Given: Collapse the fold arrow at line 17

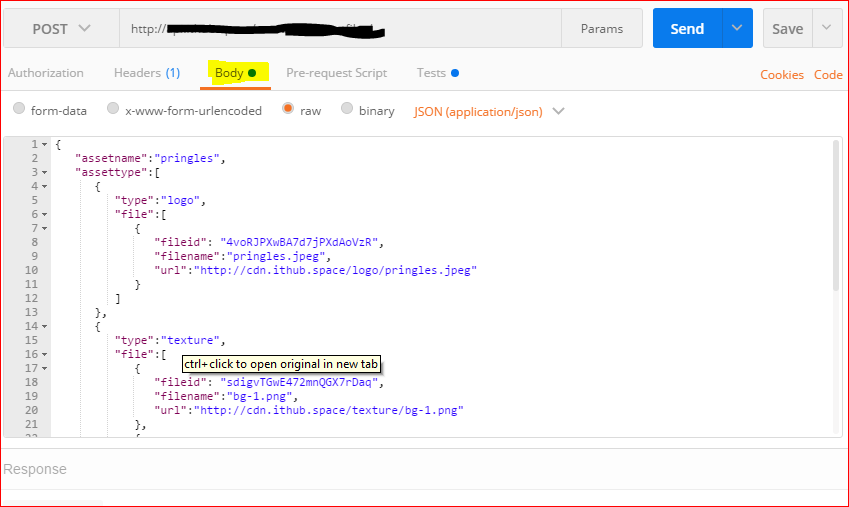Looking at the screenshot, I should (x=44, y=369).
